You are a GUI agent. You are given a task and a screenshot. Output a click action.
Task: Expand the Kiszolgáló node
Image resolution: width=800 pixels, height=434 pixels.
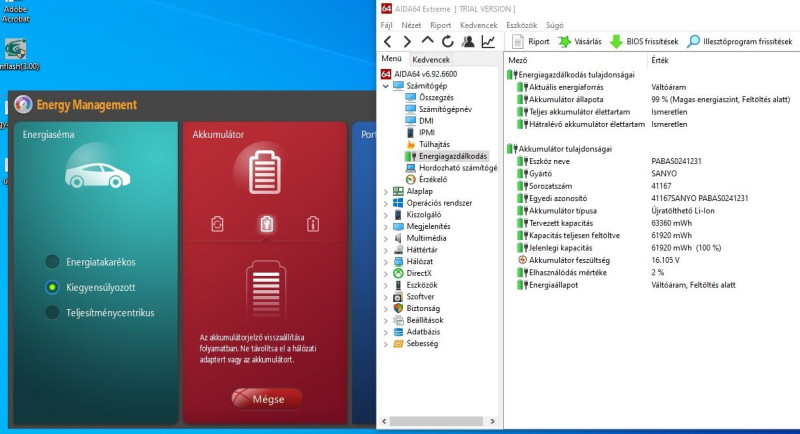(x=386, y=215)
